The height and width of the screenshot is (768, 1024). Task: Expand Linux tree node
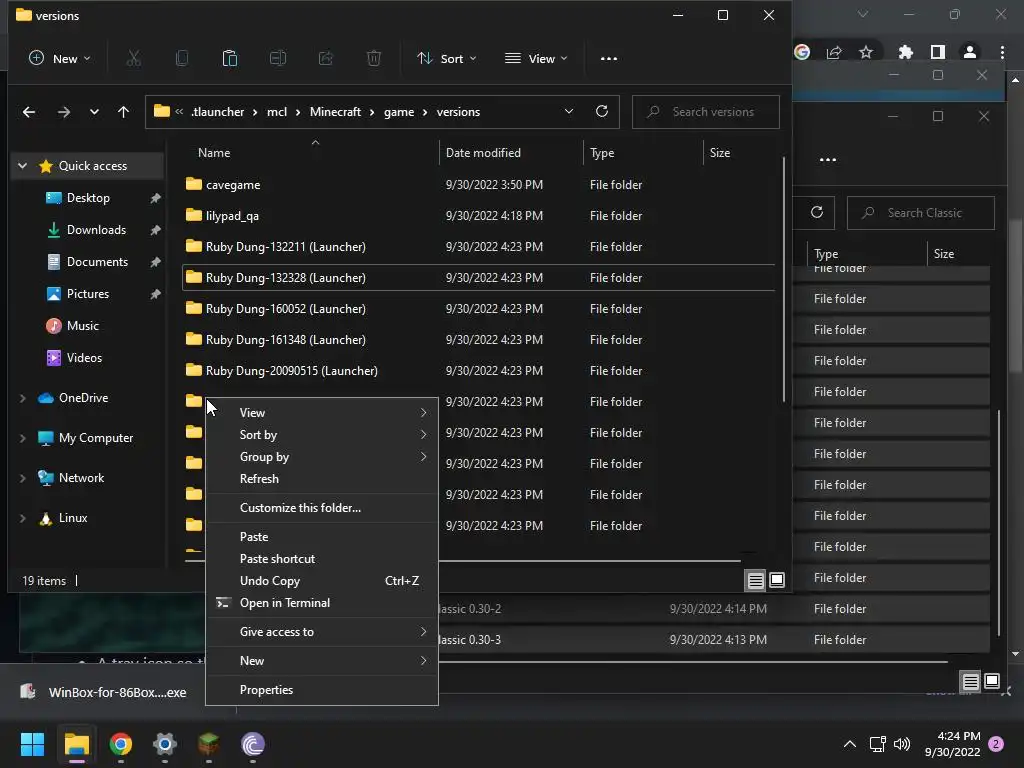point(22,518)
